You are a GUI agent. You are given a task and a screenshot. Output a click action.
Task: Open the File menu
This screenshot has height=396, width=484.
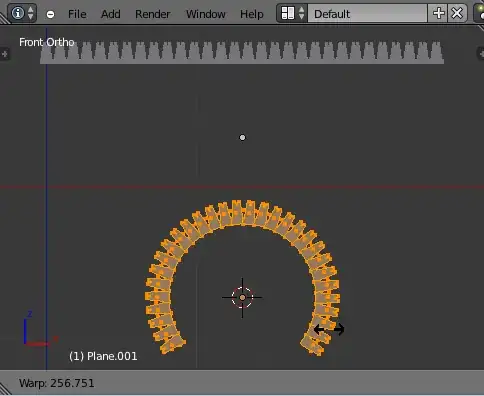77,14
